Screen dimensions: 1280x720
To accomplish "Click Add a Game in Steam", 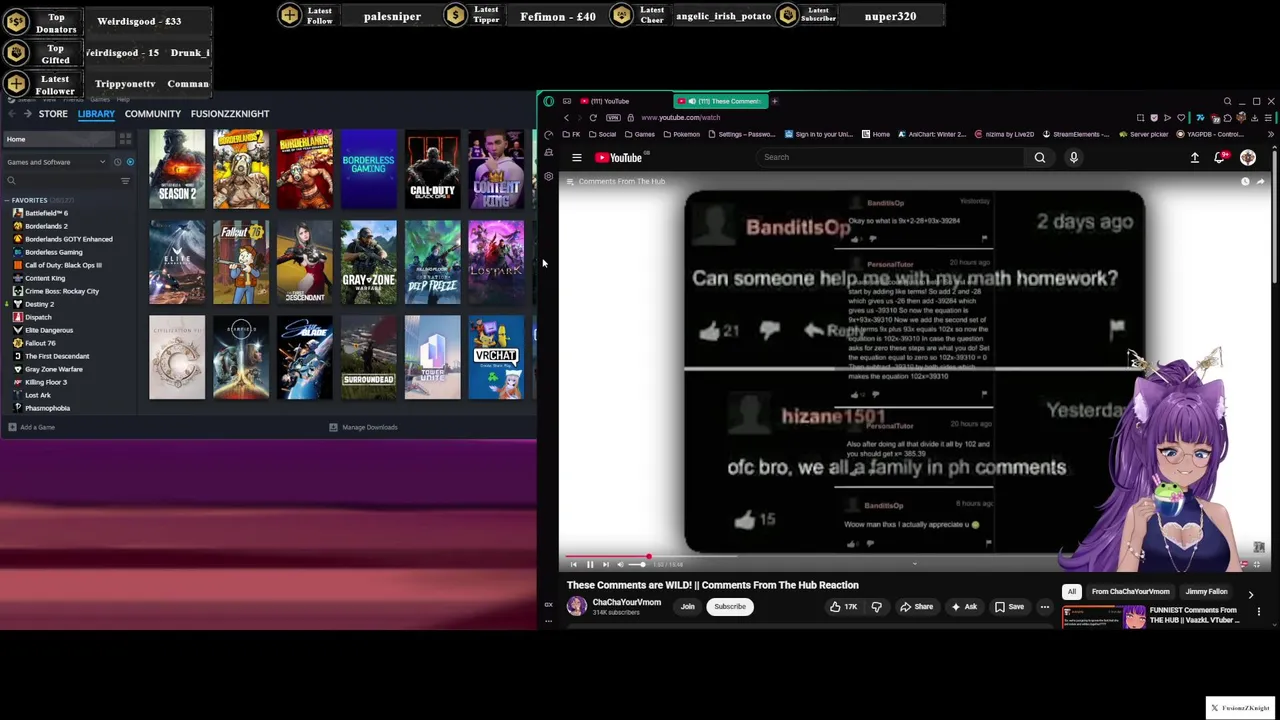I will click(32, 427).
